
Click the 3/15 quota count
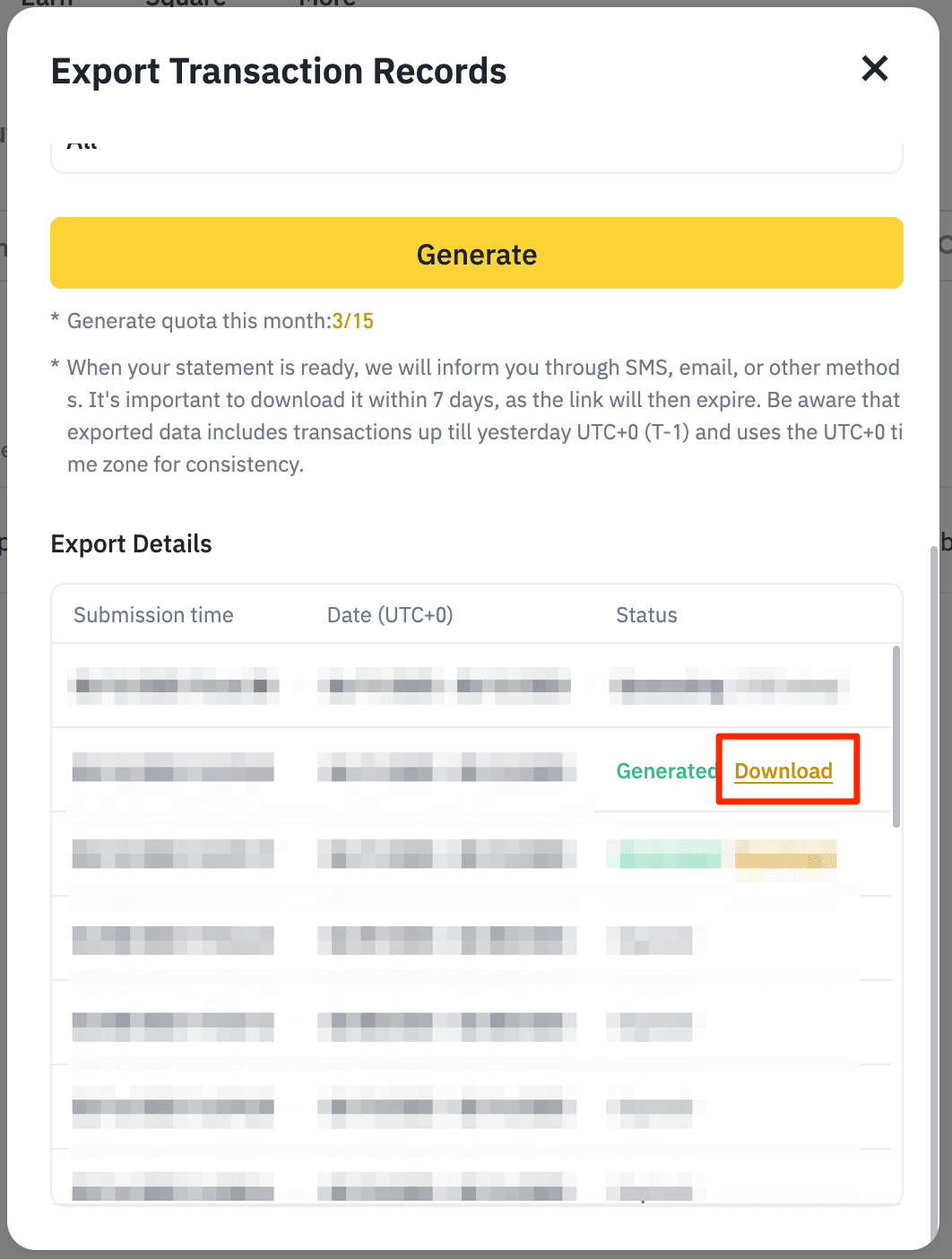coord(352,321)
